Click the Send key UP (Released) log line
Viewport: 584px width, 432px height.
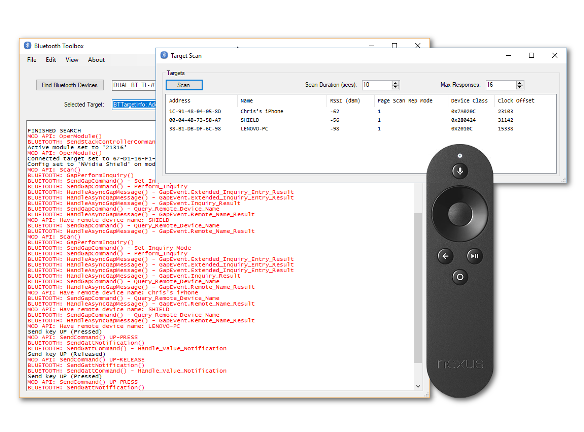(67, 354)
